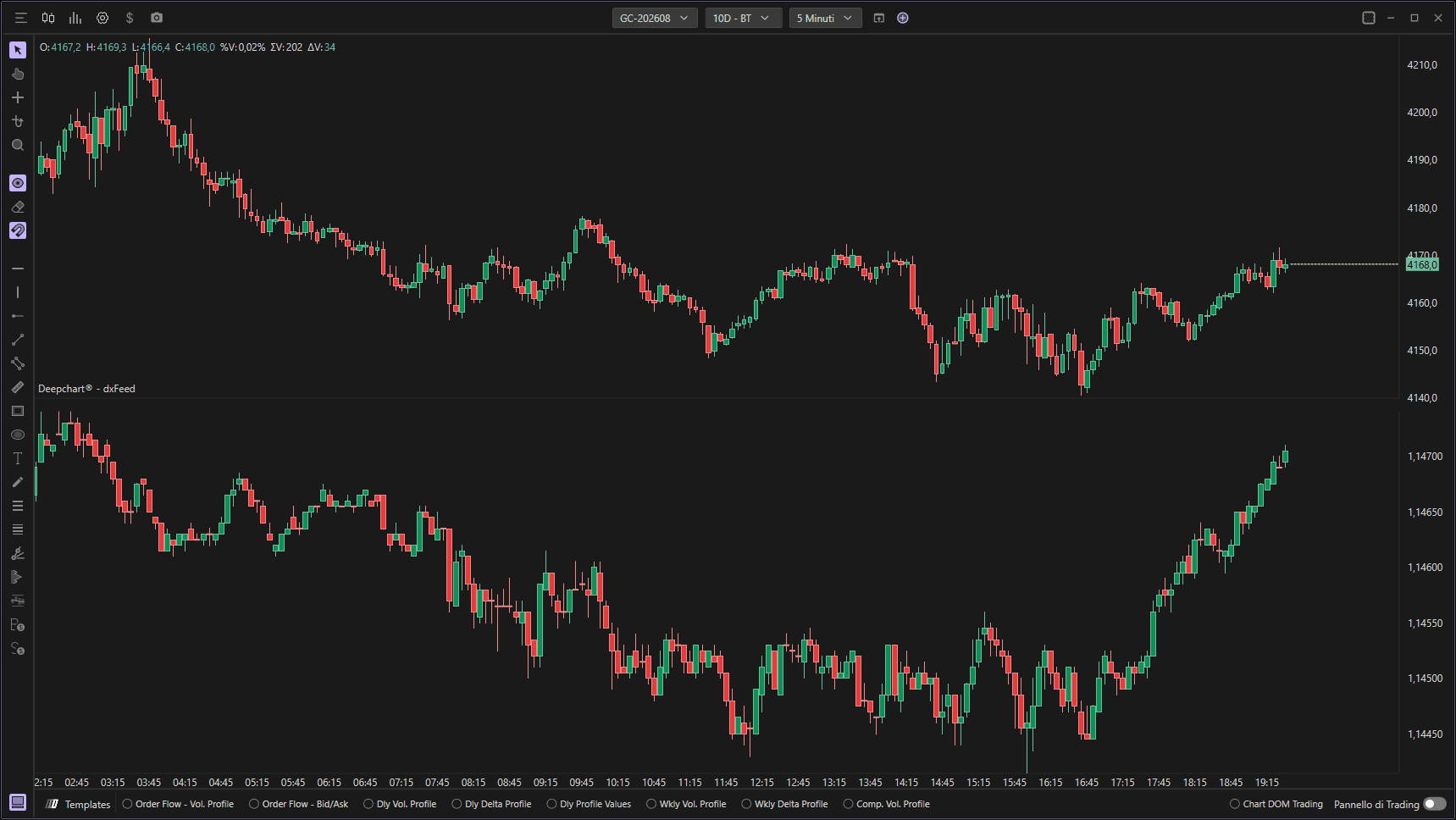
Task: Open the 5 Minuti timeframe dropdown
Action: pyautogui.click(x=826, y=18)
